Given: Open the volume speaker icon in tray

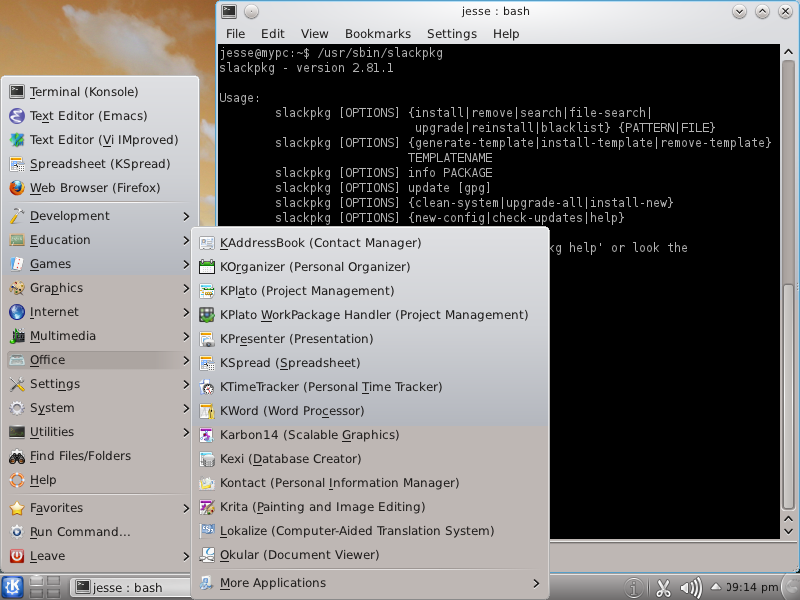Looking at the screenshot, I should (x=690, y=588).
